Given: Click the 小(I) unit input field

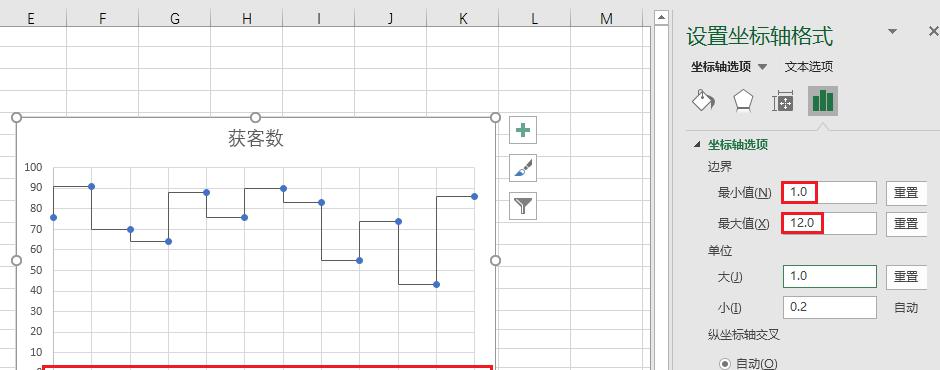Looking at the screenshot, I should pos(830,307).
